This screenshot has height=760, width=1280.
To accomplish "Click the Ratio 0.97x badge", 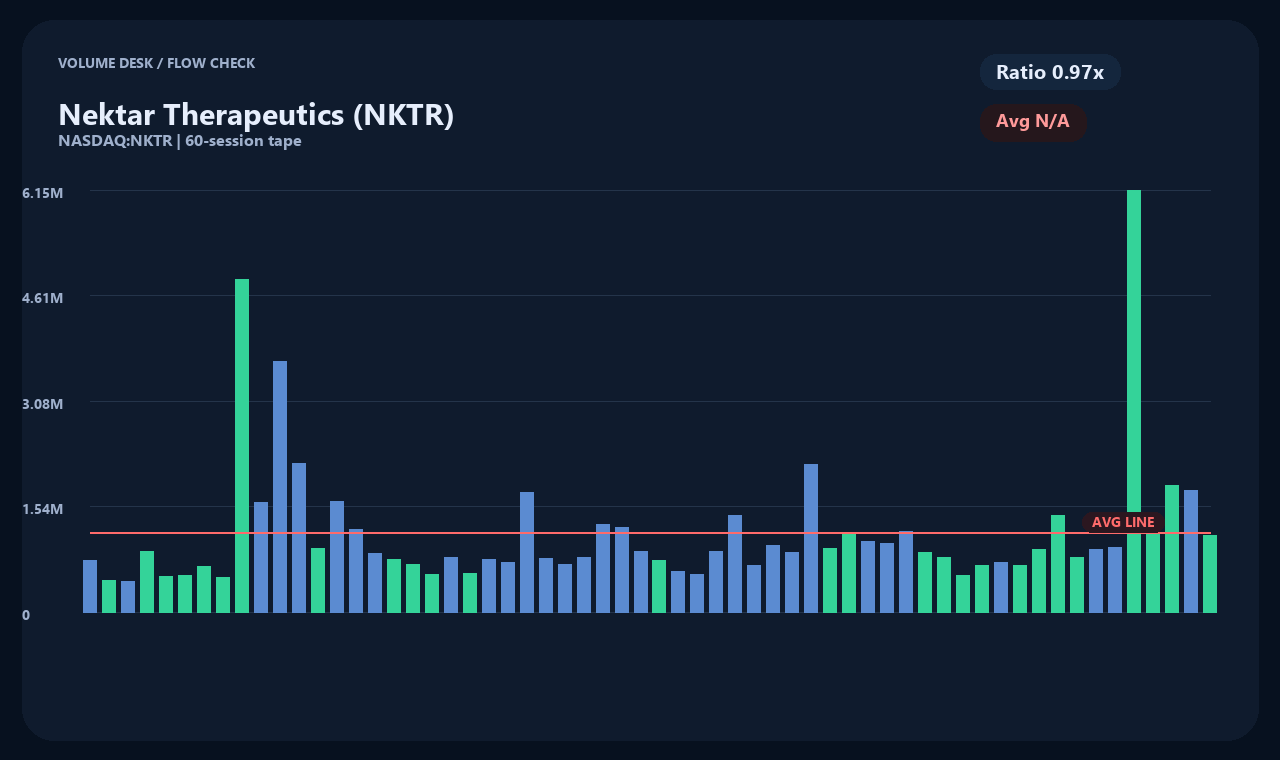I will 1050,72.
